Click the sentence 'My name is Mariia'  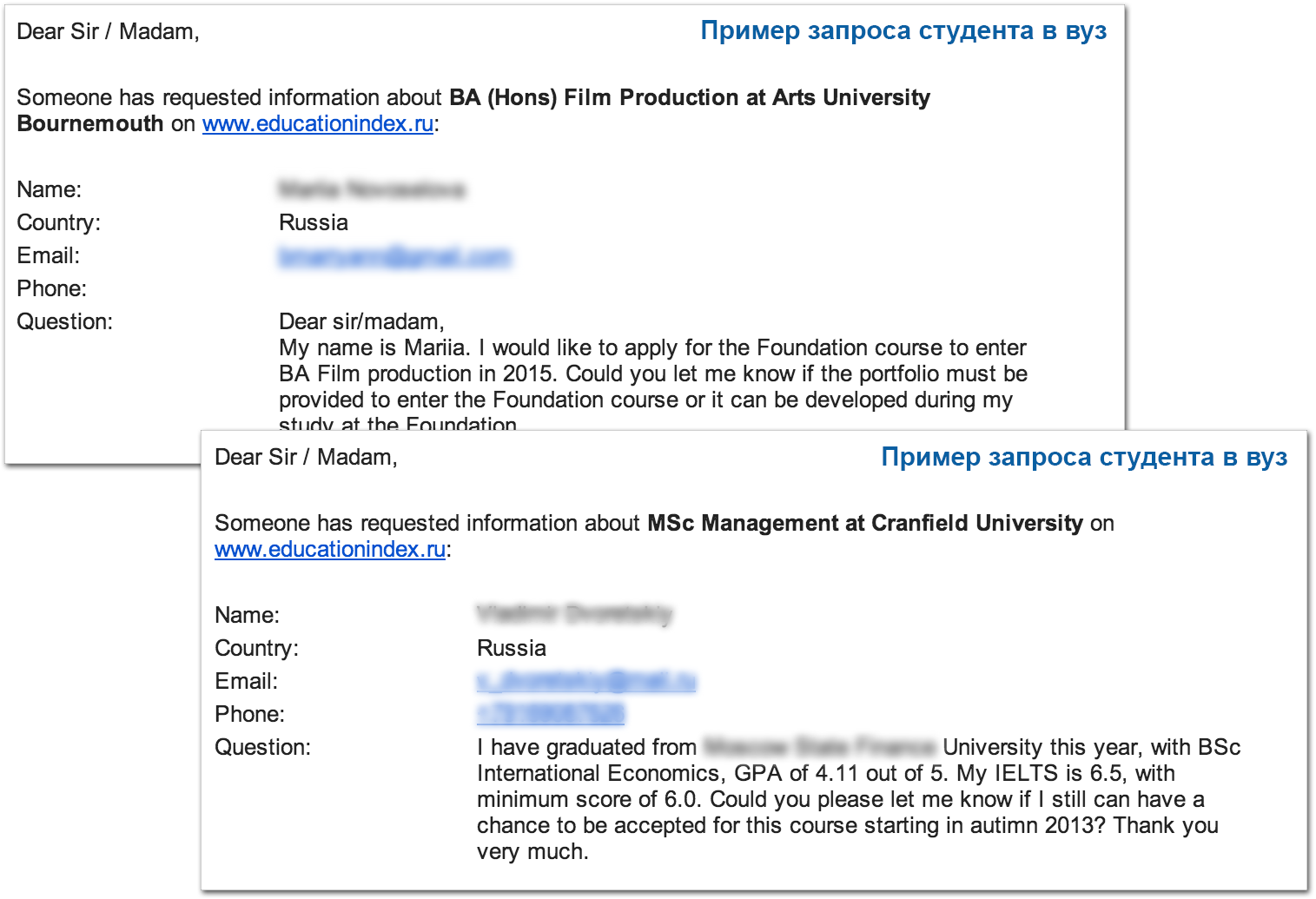point(374,347)
